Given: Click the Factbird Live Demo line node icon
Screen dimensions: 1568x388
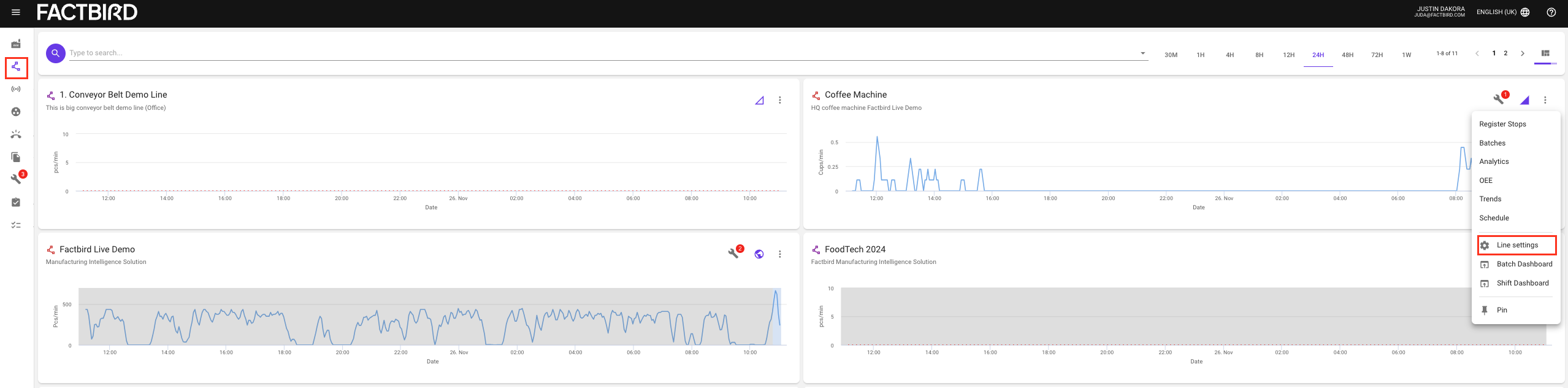Looking at the screenshot, I should 51,250.
